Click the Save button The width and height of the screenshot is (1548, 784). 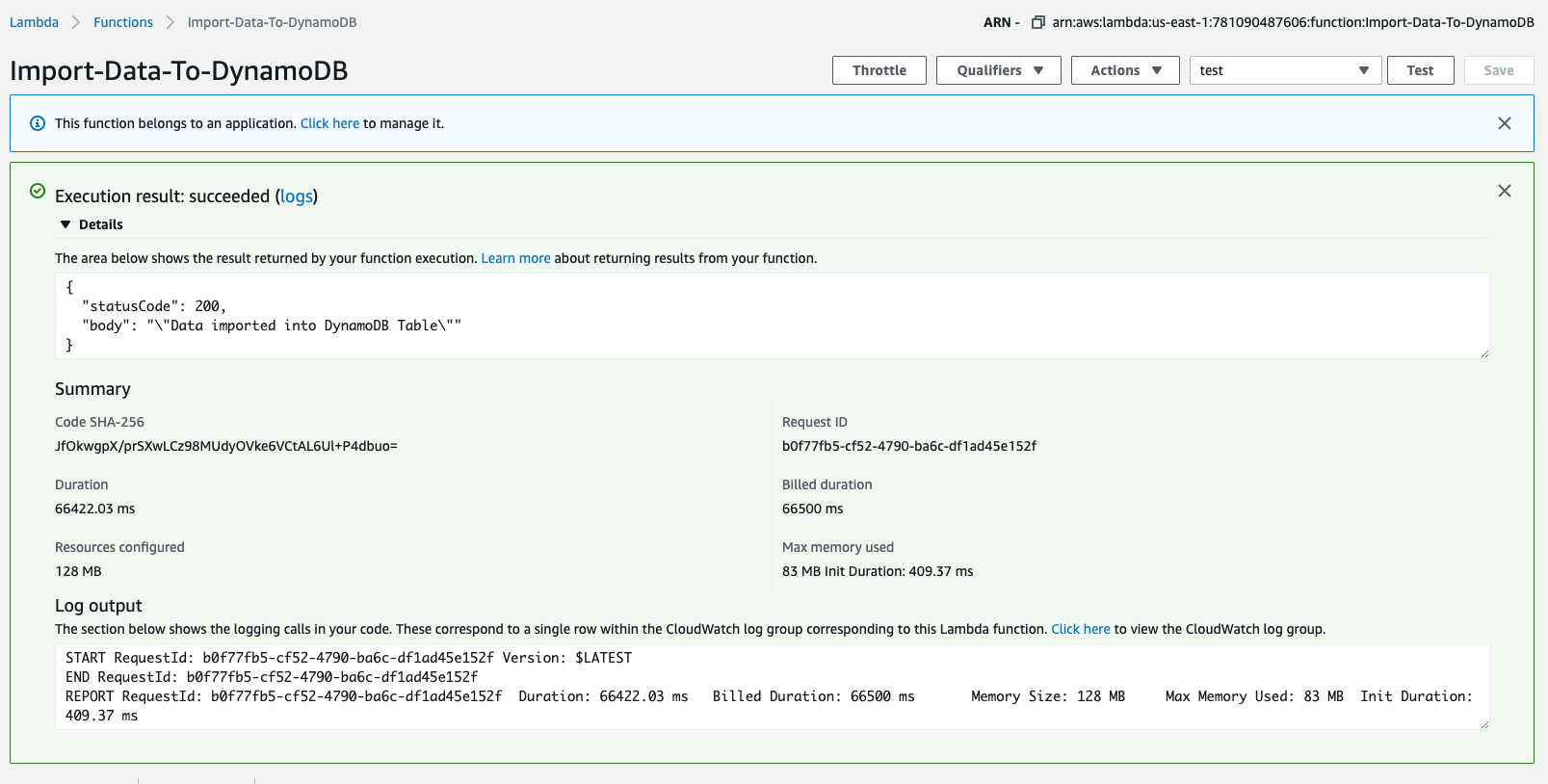point(1498,70)
